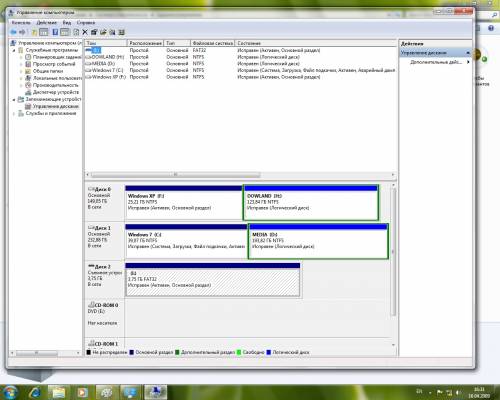Sort by the Тип column header
This screenshot has width=500, height=400.
click(177, 43)
